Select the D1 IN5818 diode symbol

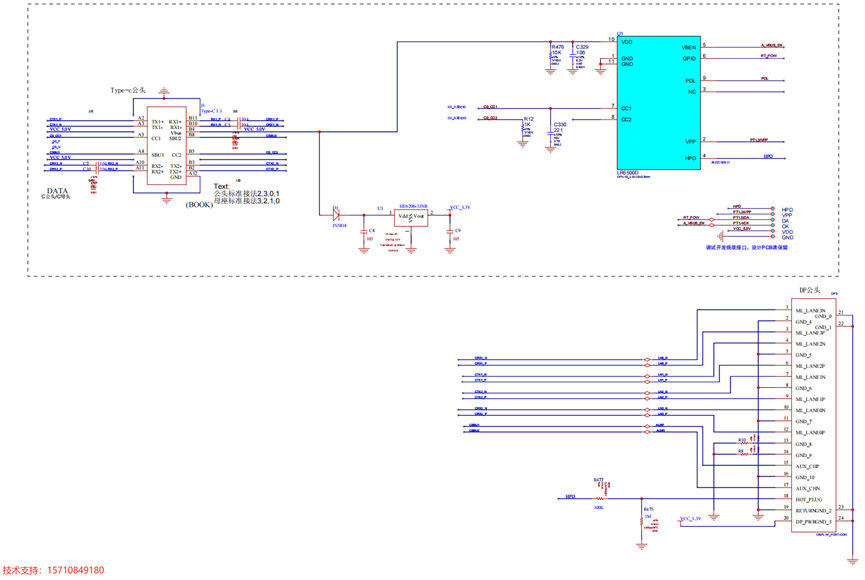click(336, 215)
